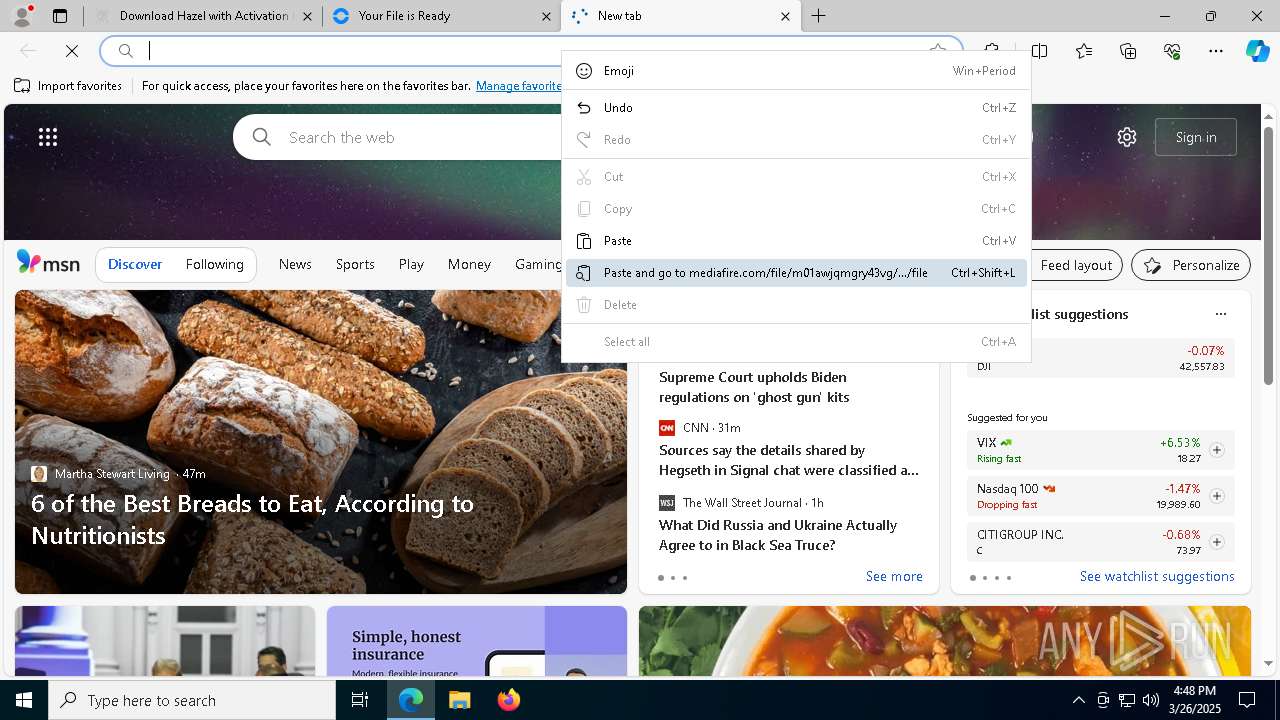This screenshot has width=1280, height=720.
Task: Open the tab actions menu icon
Action: (x=60, y=16)
